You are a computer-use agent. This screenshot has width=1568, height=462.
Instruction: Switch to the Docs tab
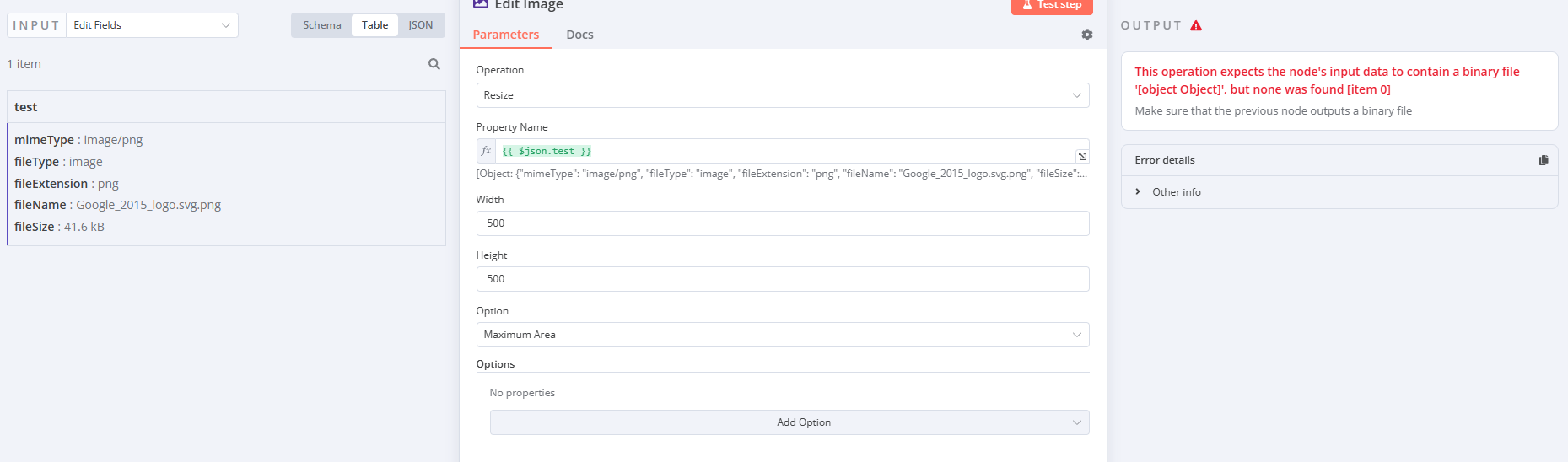[x=579, y=35]
